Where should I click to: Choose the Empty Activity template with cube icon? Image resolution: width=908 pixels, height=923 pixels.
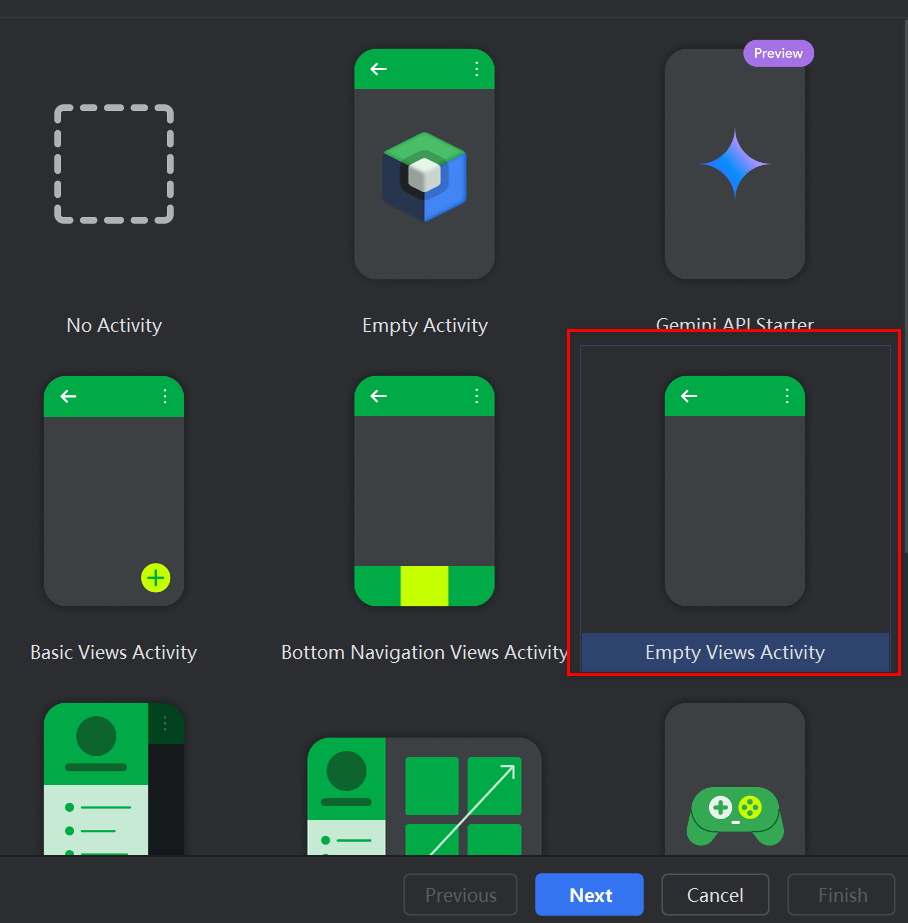(x=424, y=164)
